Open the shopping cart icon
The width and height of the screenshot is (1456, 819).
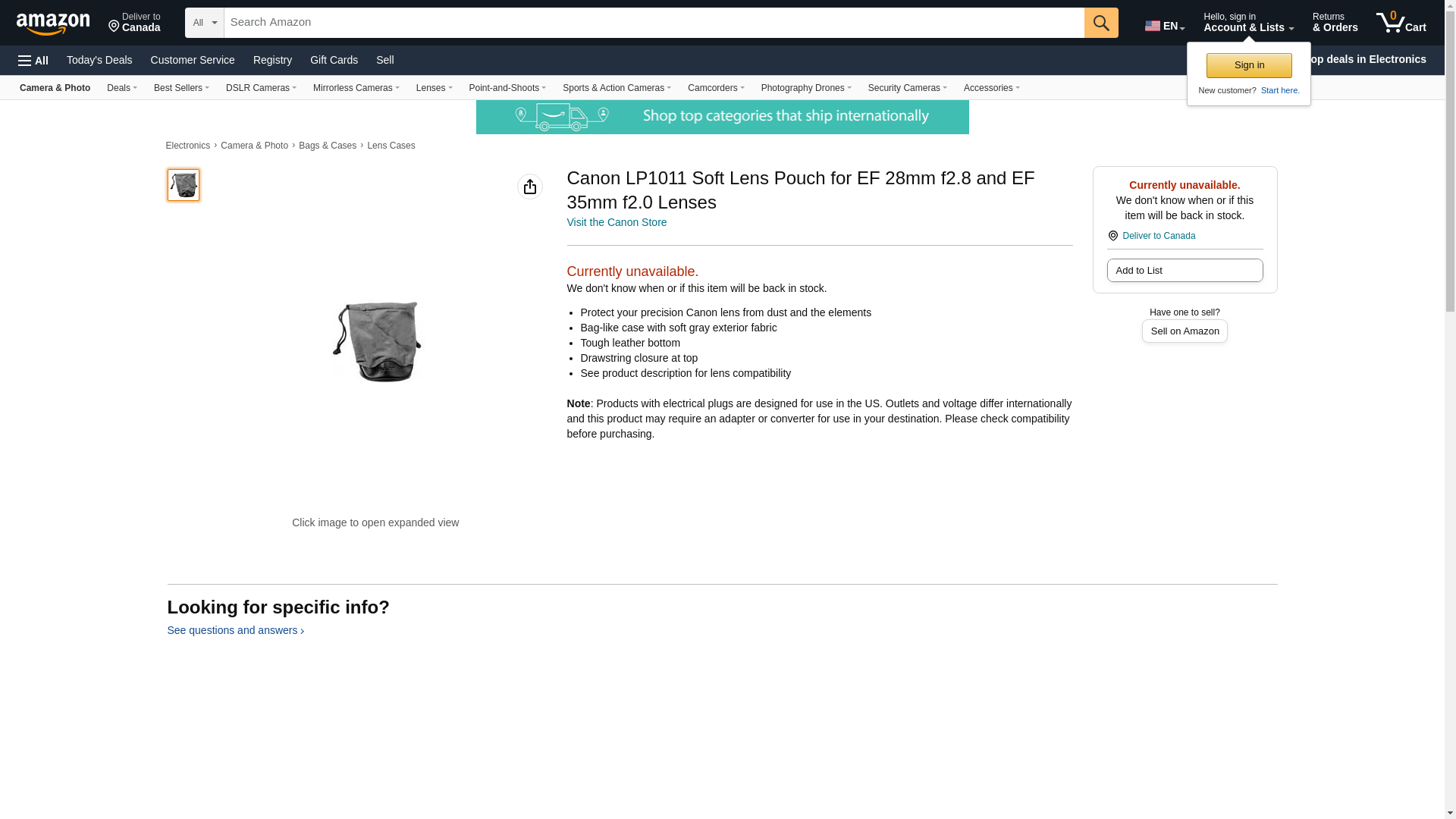1401,23
